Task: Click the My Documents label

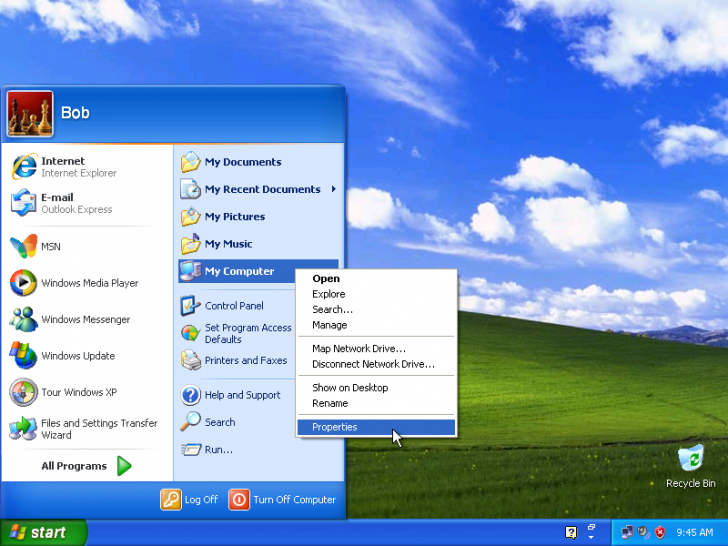Action: (243, 162)
